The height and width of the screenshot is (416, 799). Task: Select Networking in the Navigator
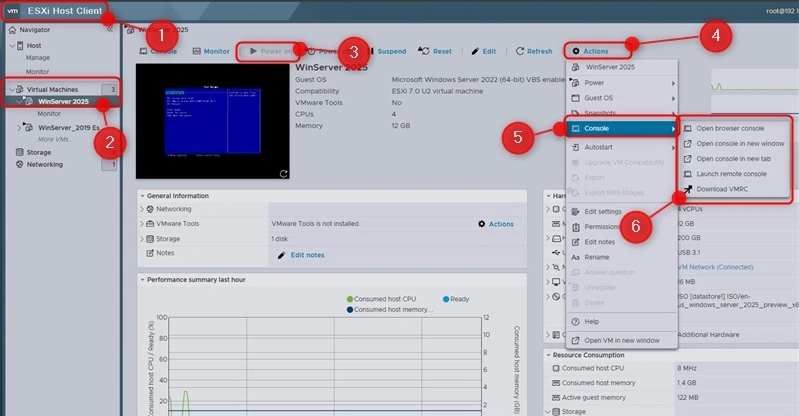point(45,164)
